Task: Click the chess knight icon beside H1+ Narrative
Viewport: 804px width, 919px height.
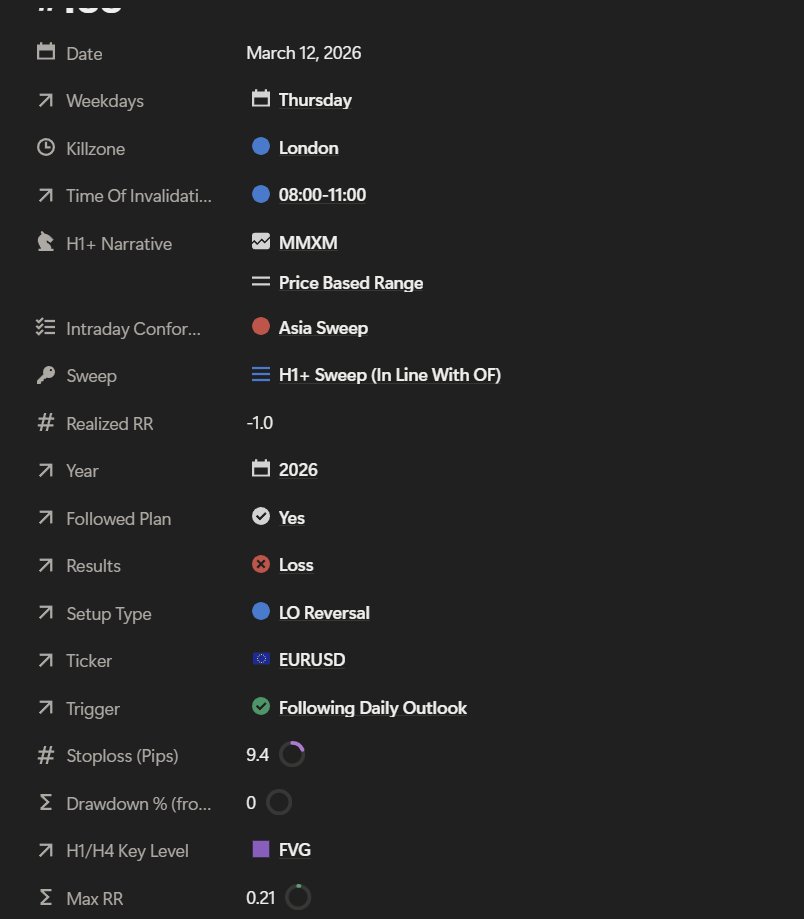Action: (46, 241)
